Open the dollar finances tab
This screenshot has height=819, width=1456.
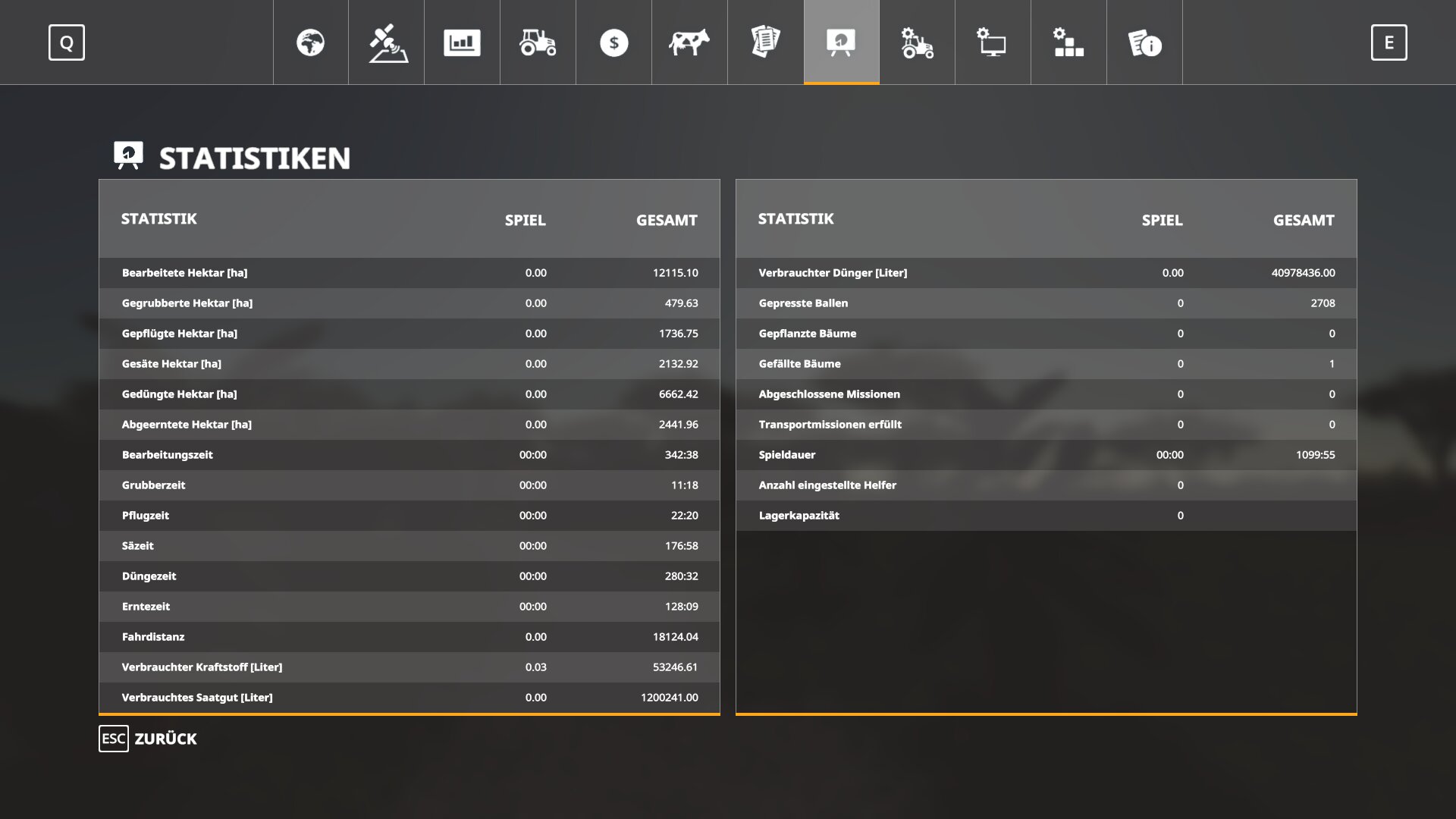(x=613, y=42)
